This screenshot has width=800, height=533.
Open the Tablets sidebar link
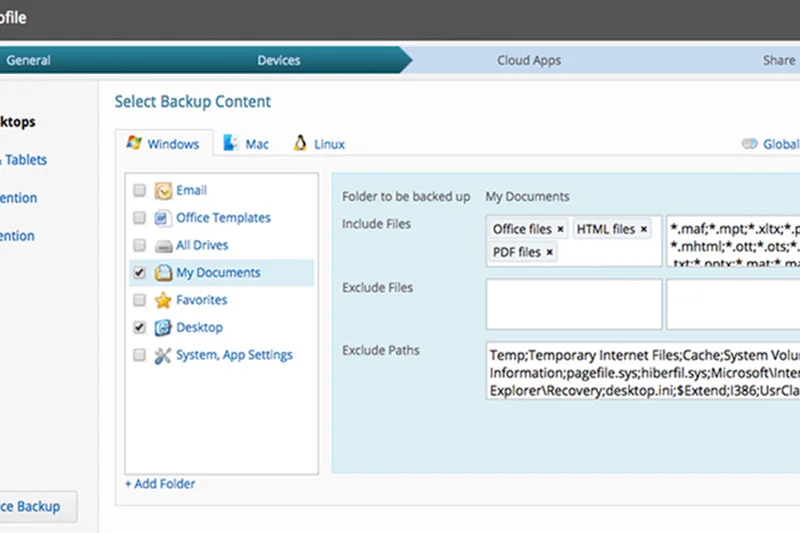pos(24,160)
